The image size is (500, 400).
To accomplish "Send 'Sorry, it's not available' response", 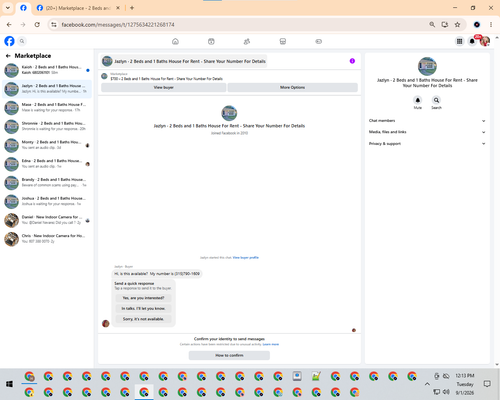I will click(x=143, y=319).
